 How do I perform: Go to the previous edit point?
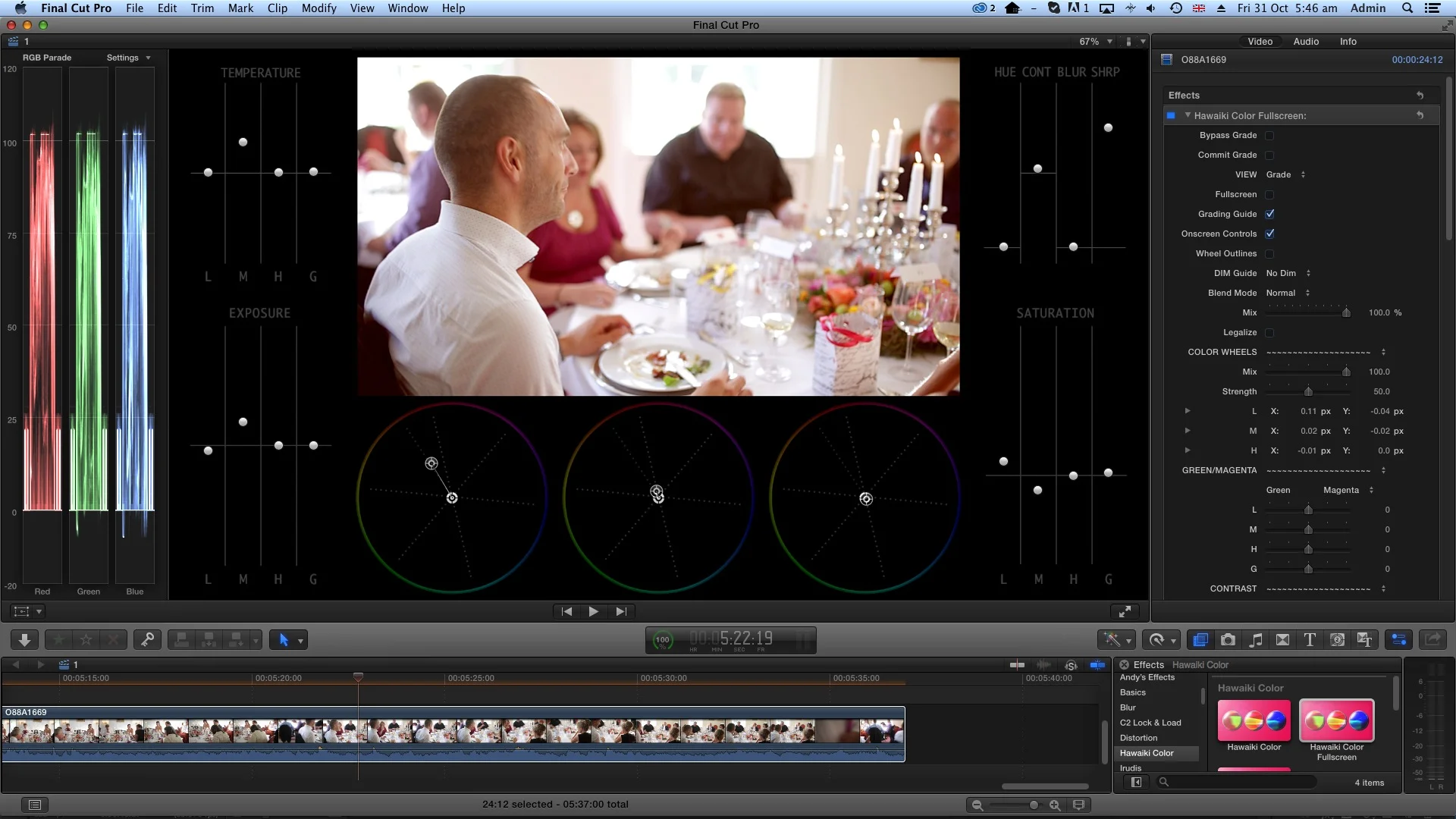tap(566, 611)
